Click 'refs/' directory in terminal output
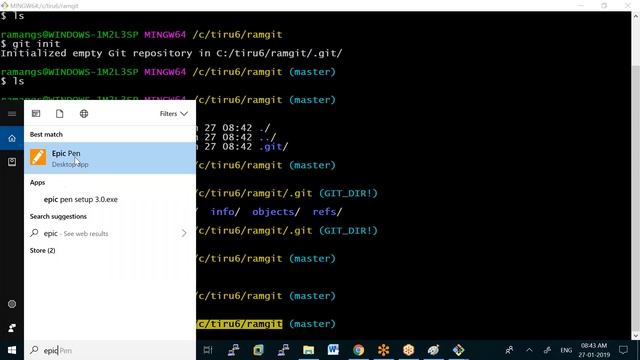The image size is (640, 360). point(327,212)
